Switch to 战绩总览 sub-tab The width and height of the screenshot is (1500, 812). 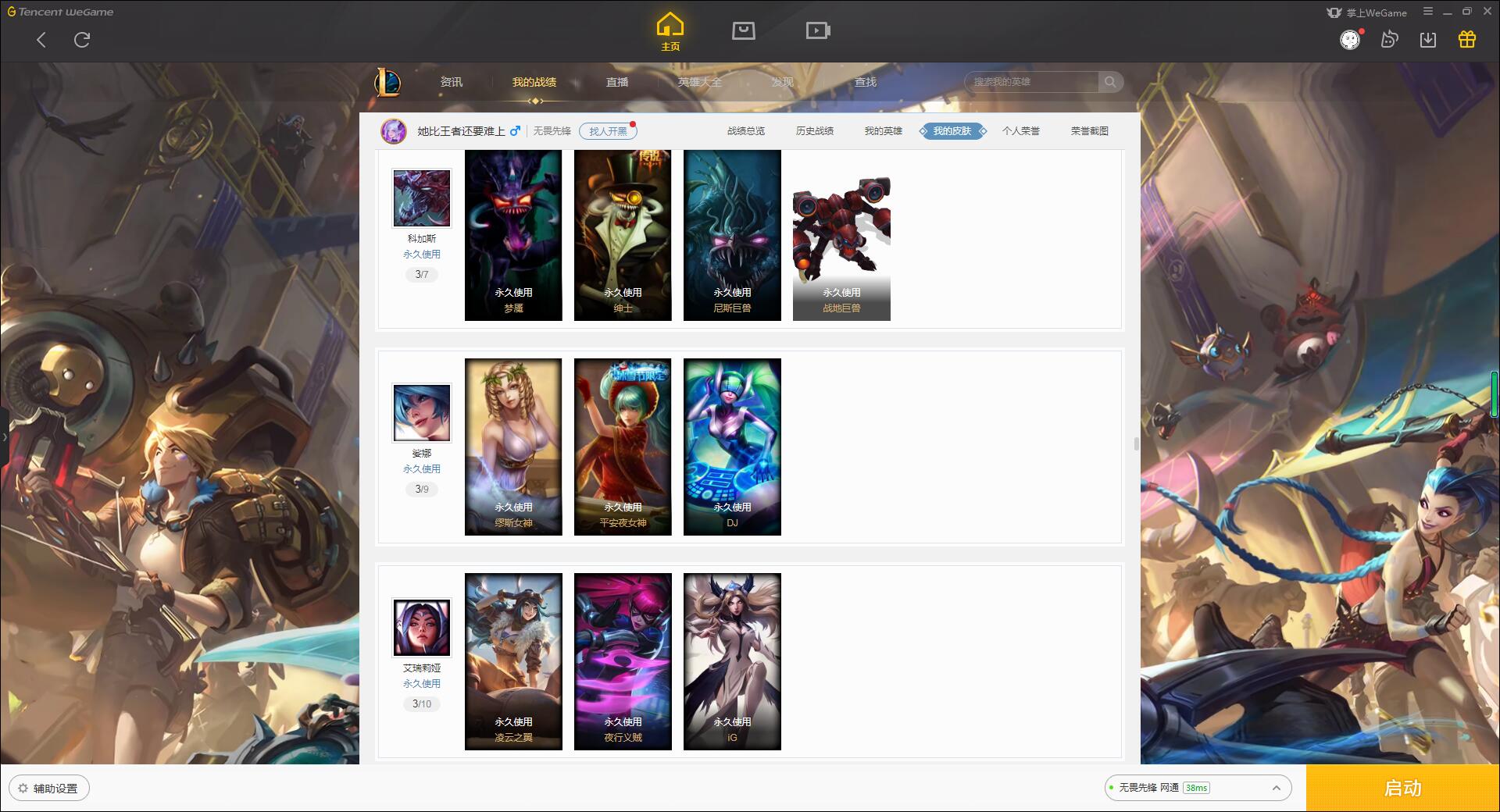pyautogui.click(x=746, y=131)
